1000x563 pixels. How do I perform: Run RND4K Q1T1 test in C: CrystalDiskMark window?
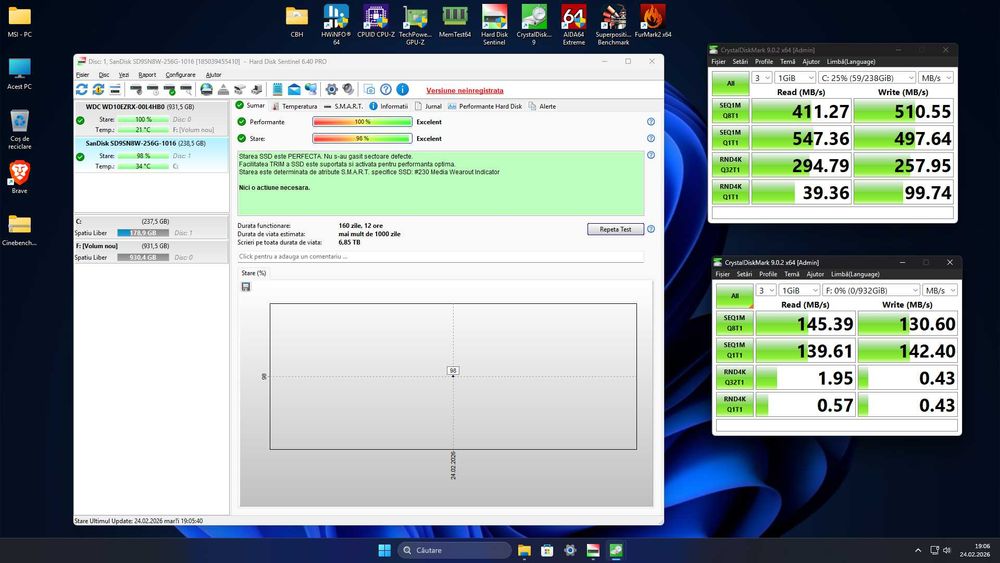coord(731,192)
